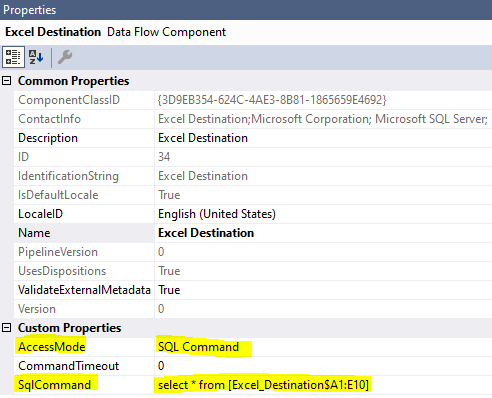Viewport: 492px width, 398px height.
Task: Open Property Pages wrench icon
Action: click(x=65, y=57)
